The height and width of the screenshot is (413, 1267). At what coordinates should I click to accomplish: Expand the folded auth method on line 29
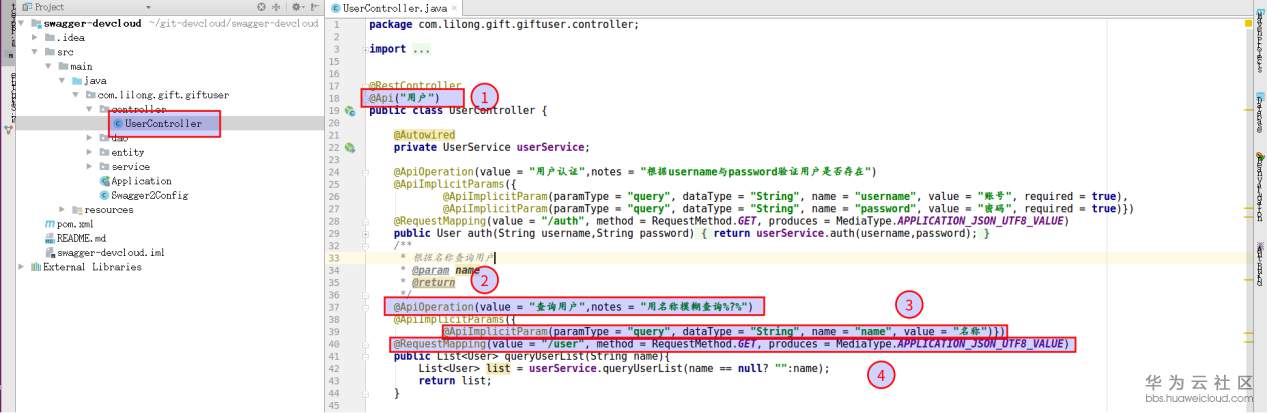tap(365, 233)
